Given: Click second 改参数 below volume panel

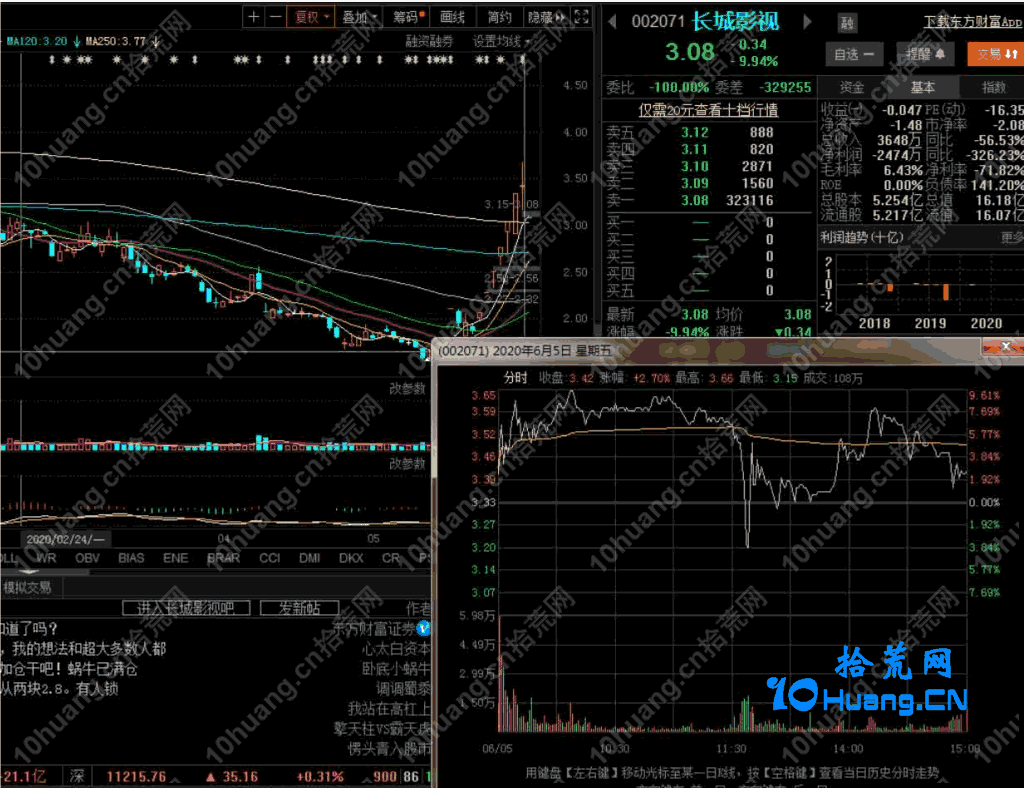Looking at the screenshot, I should click(x=408, y=464).
